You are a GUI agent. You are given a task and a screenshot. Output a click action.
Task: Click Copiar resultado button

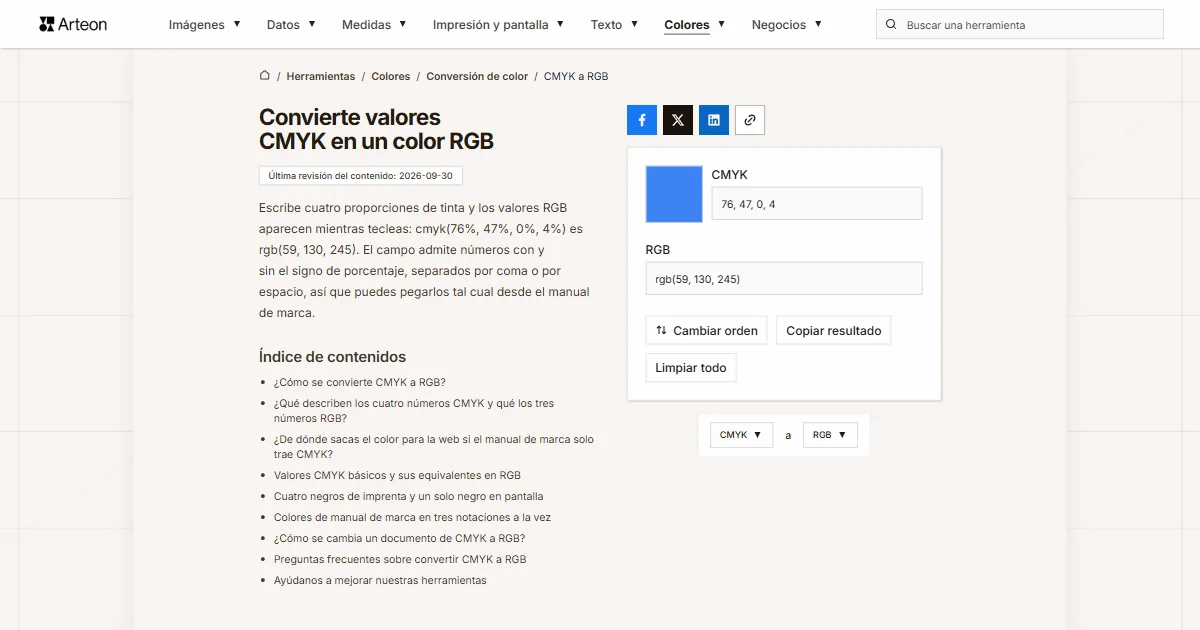(x=834, y=330)
